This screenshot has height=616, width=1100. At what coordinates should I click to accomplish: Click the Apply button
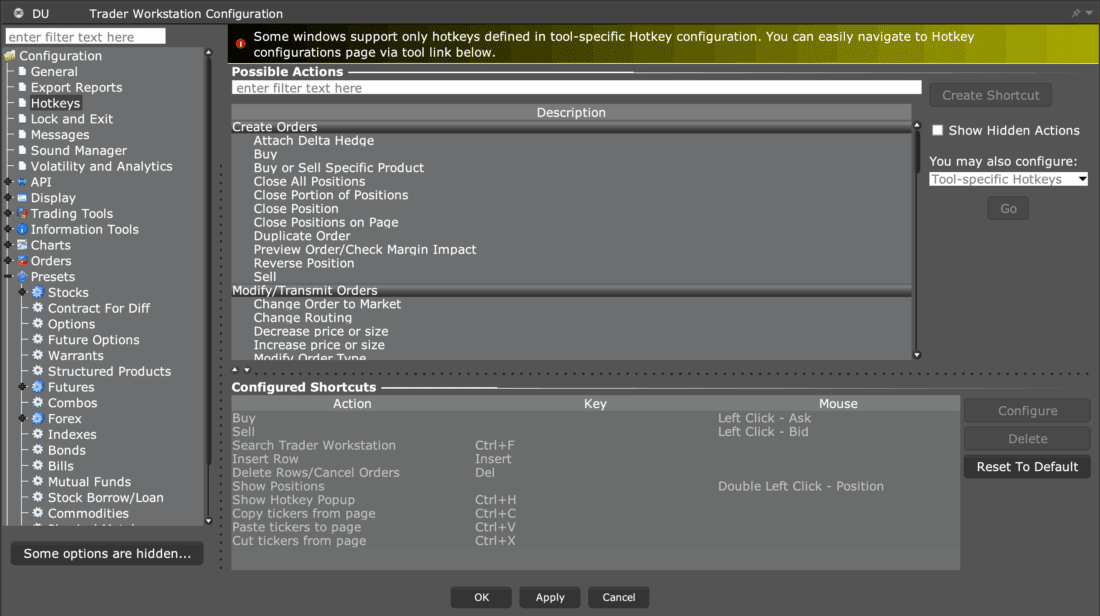click(549, 597)
